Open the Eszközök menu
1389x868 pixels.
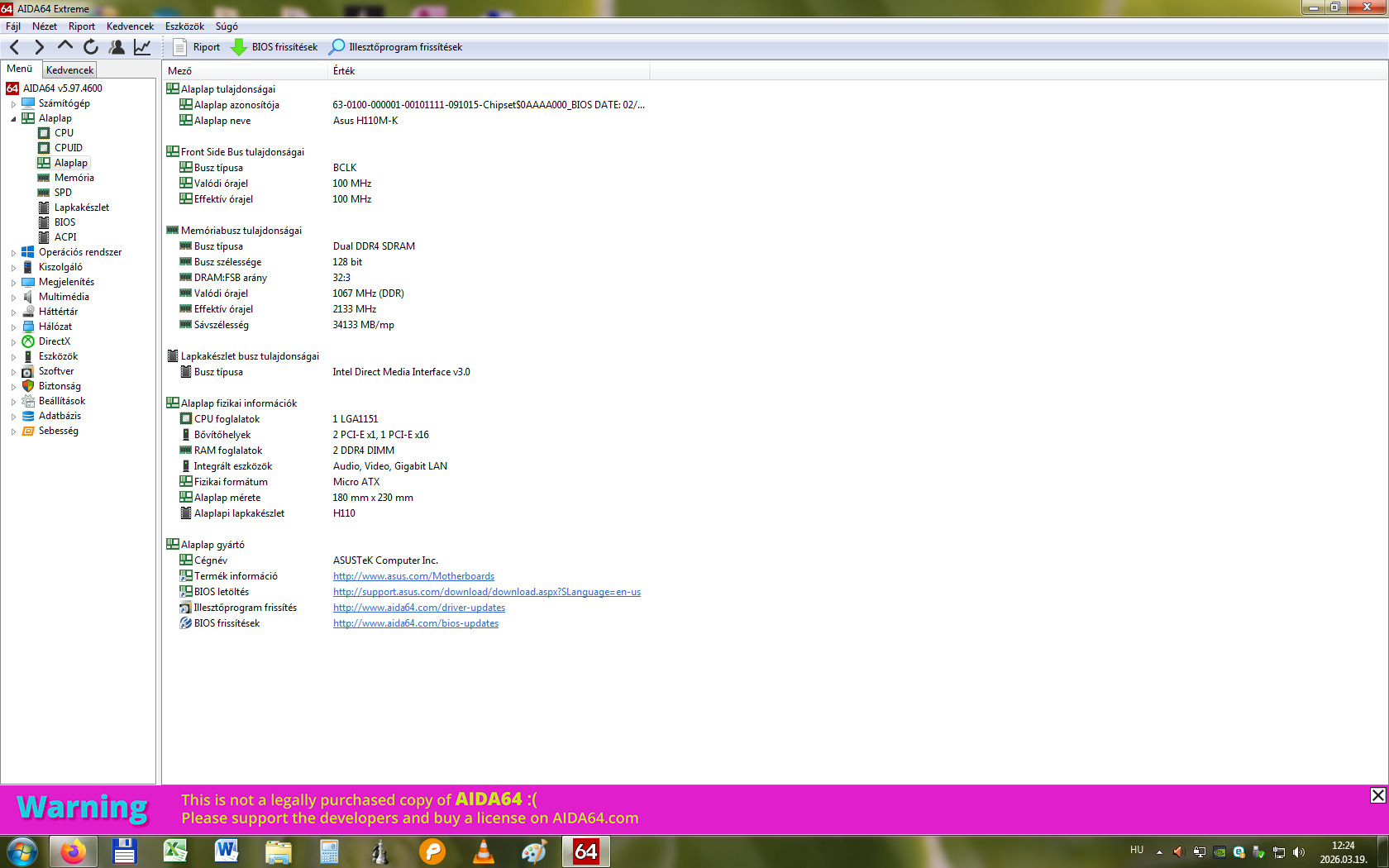coord(184,26)
